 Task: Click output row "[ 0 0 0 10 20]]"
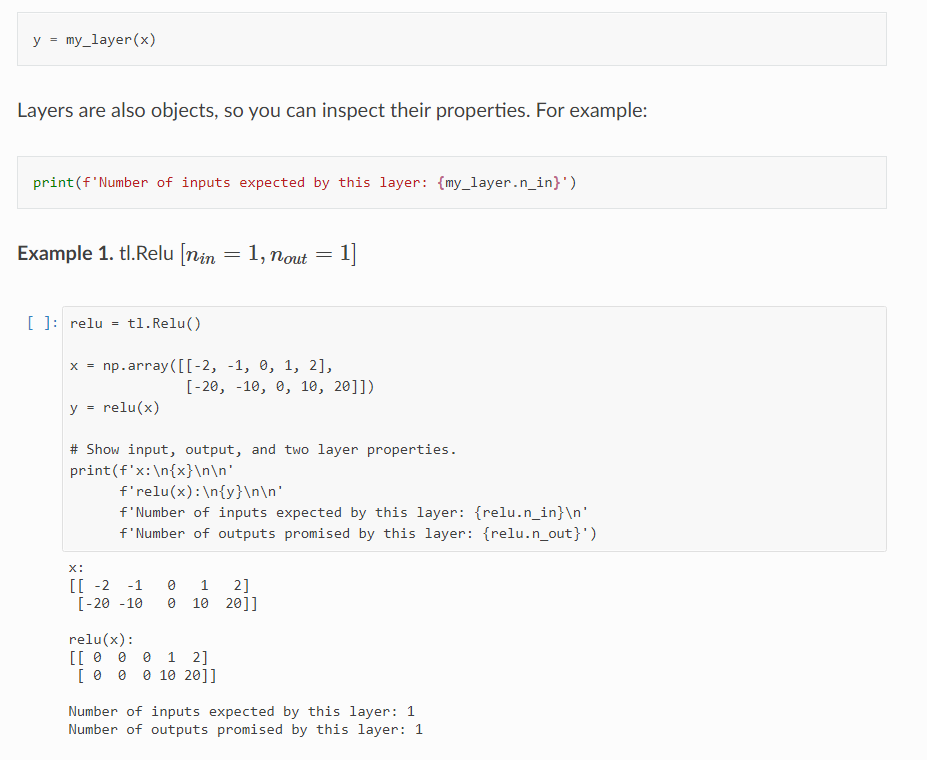[x=147, y=675]
